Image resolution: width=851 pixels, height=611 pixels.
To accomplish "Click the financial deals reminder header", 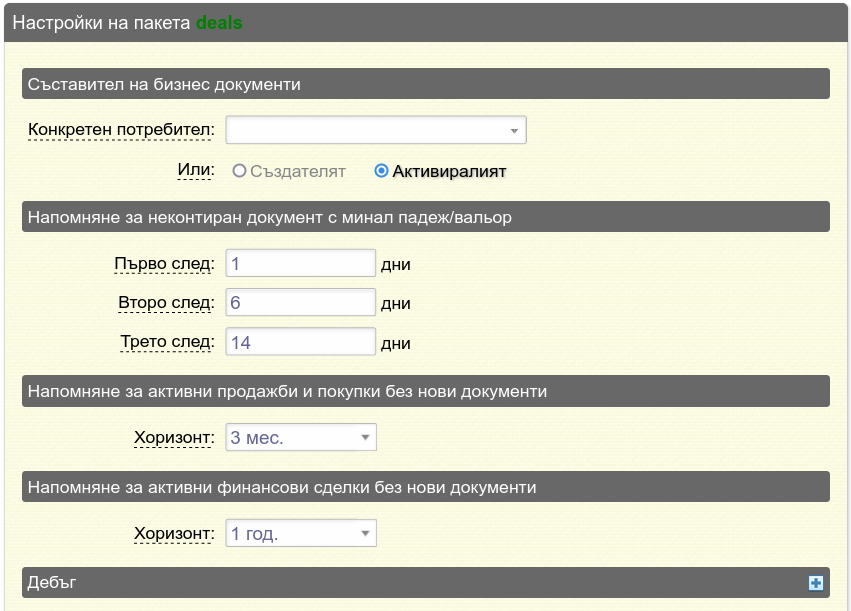I will point(426,487).
